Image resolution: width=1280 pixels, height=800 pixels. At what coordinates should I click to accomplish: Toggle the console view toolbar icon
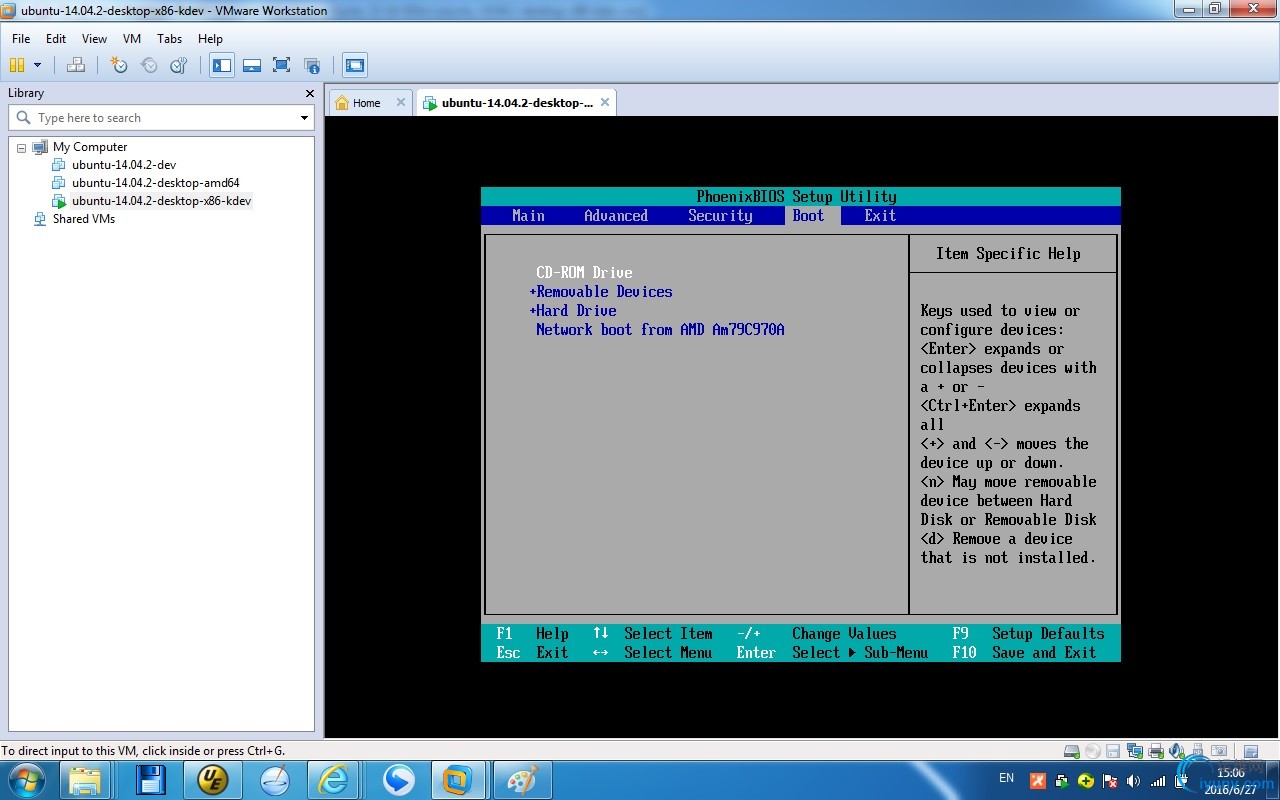[x=354, y=65]
